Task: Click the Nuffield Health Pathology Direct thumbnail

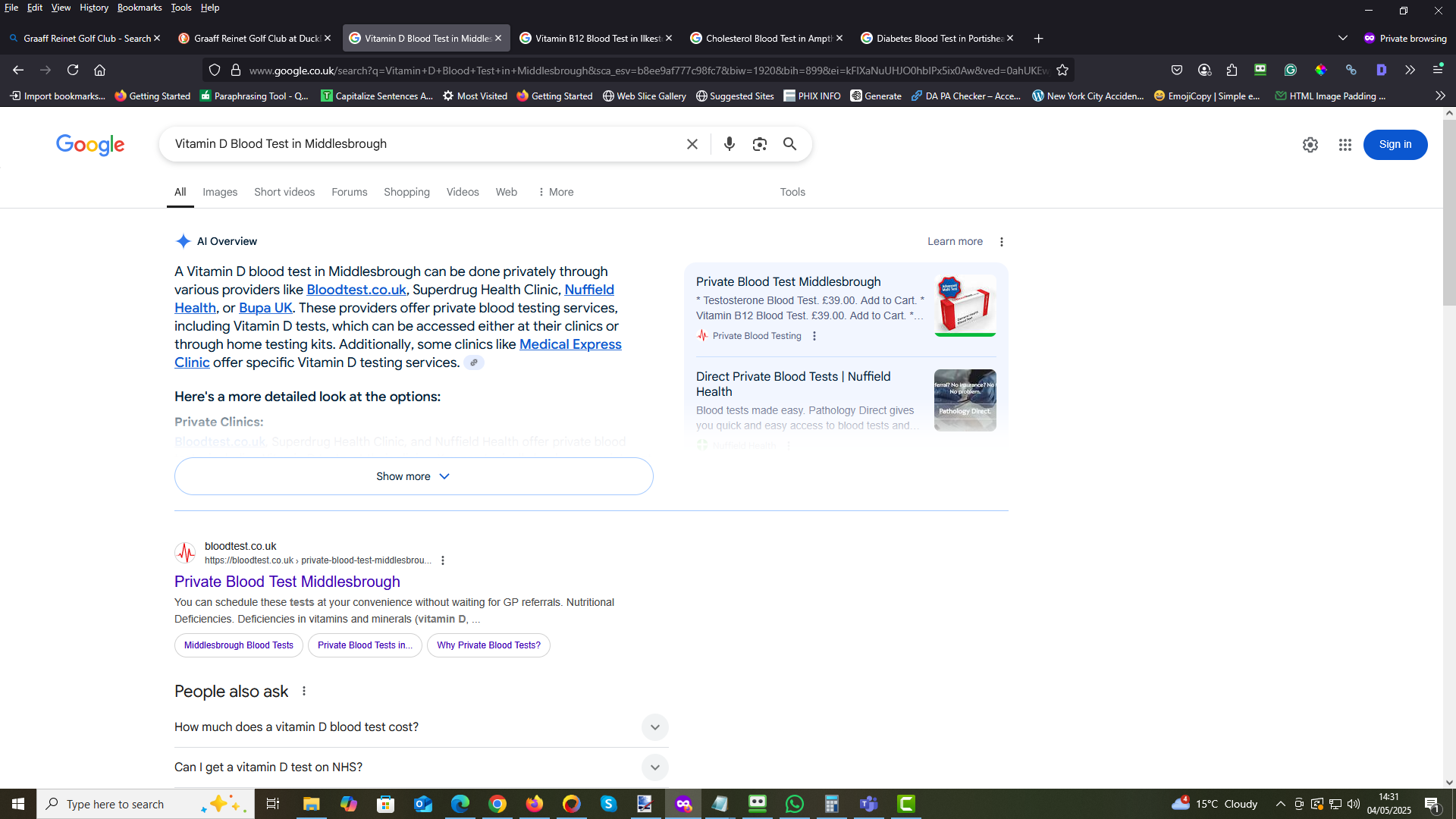Action: (x=965, y=400)
